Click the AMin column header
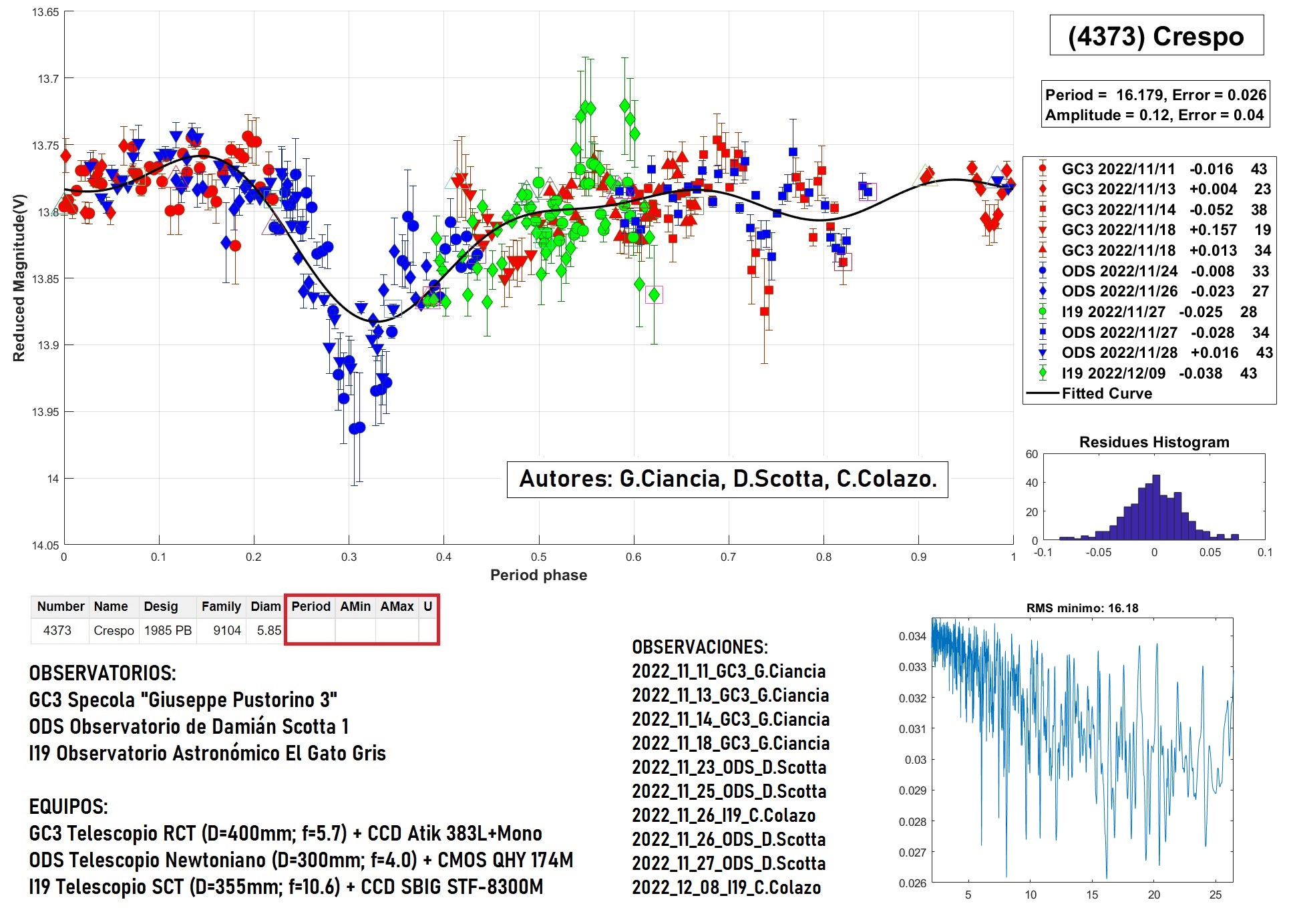Viewport: 1289px width, 924px height. click(355, 606)
